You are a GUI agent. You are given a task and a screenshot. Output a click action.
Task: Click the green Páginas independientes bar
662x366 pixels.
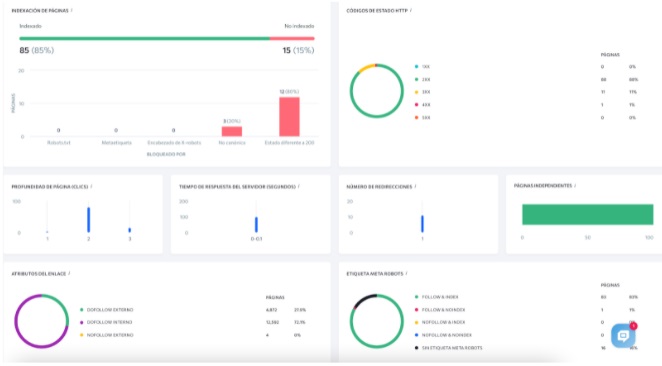[588, 214]
